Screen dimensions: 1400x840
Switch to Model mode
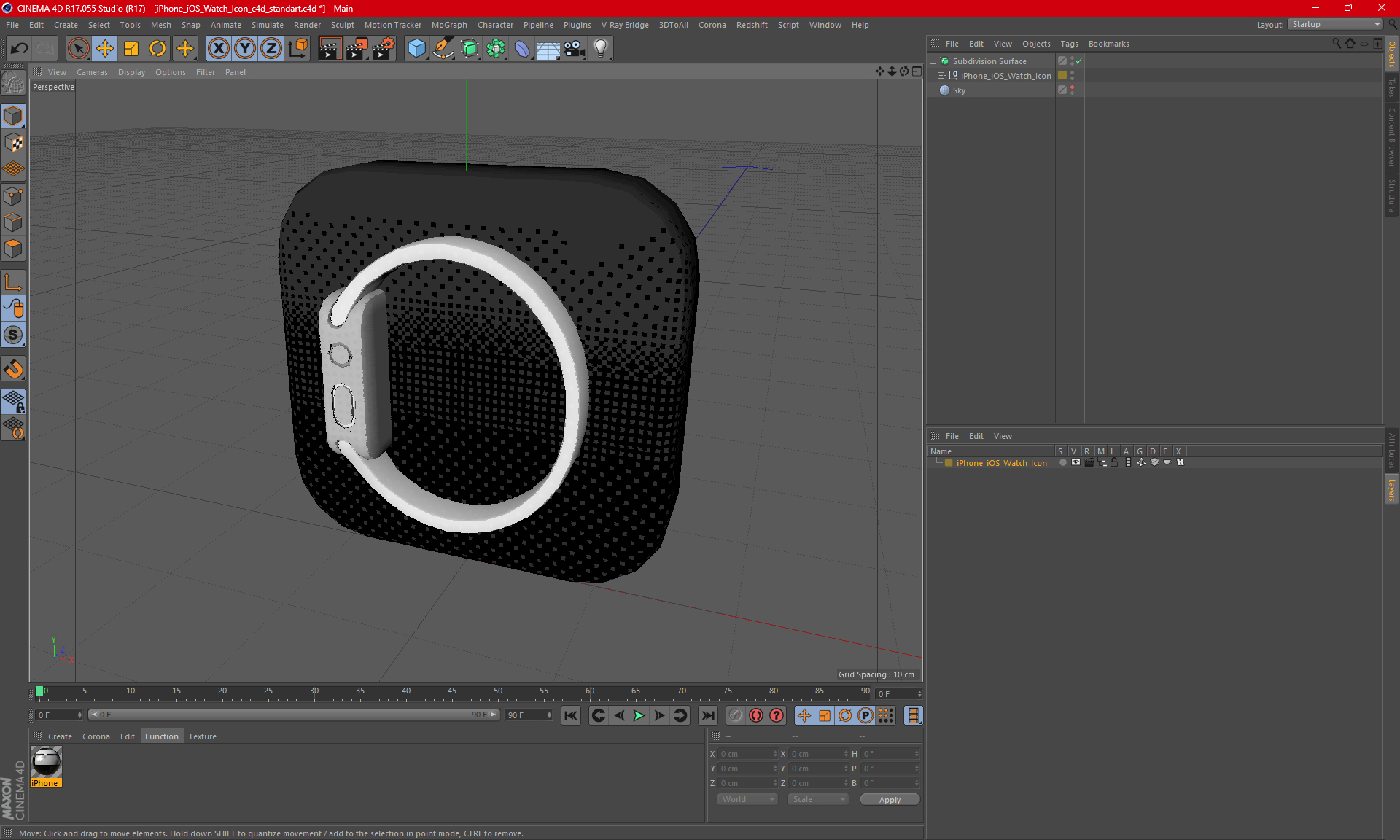13,116
